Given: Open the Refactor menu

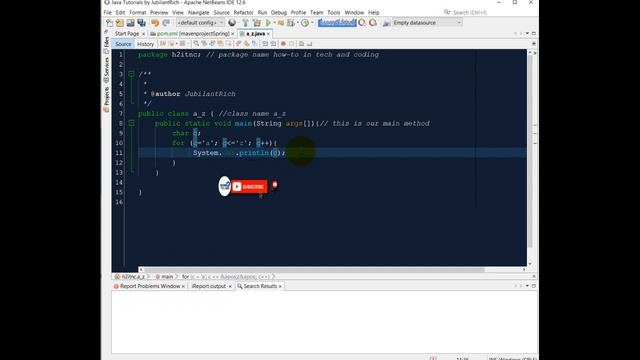Looking at the screenshot, I should click(243, 13).
